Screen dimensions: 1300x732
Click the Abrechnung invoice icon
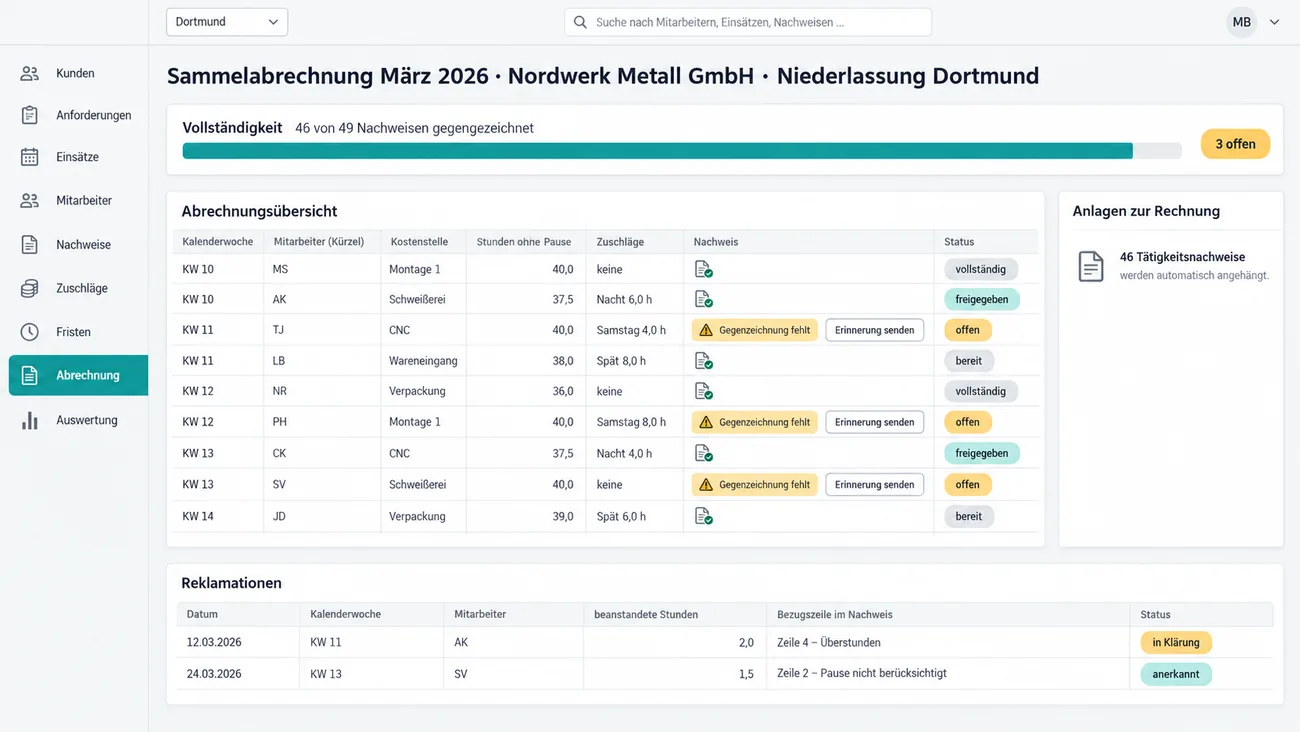[x=30, y=375]
